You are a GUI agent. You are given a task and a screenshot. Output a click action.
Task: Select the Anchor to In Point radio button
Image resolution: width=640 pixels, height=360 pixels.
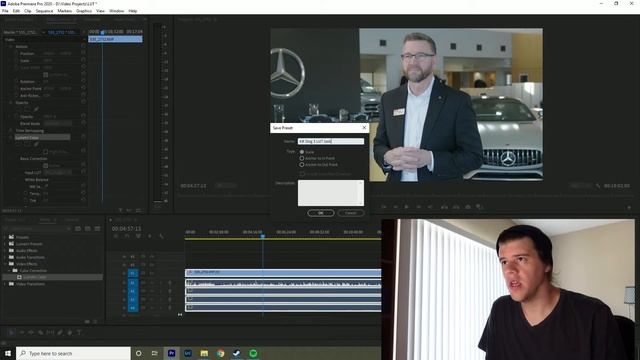302,158
